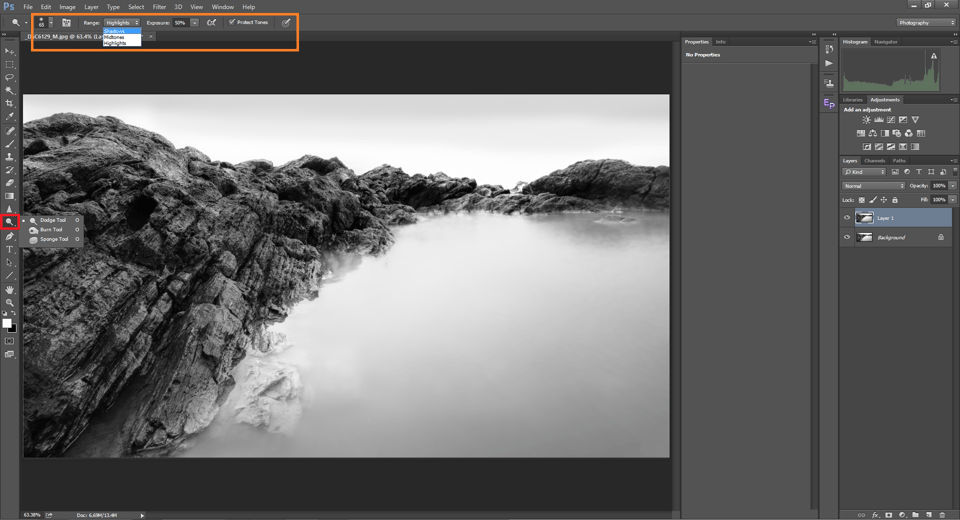Viewport: 960px width, 520px height.
Task: Switch to the Libraries tab
Action: click(x=852, y=99)
